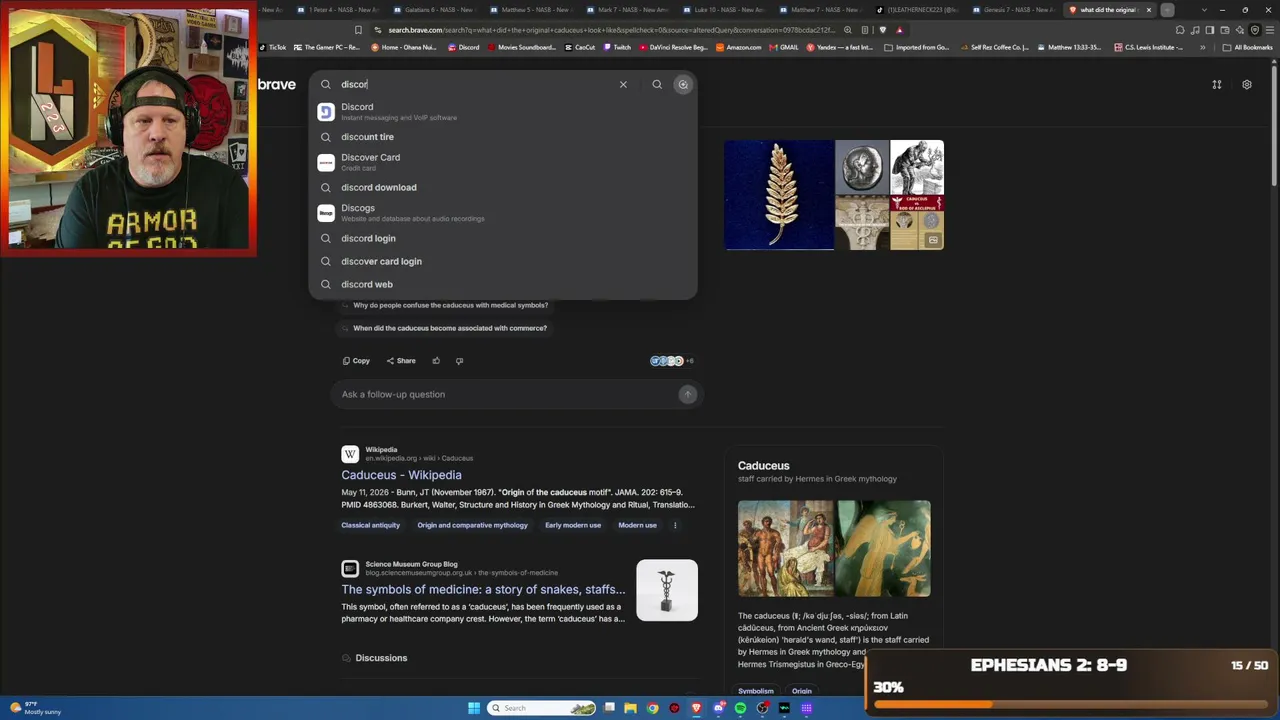This screenshot has width=1280, height=720.
Task: Click the Brave logo on the page
Action: 277,84
